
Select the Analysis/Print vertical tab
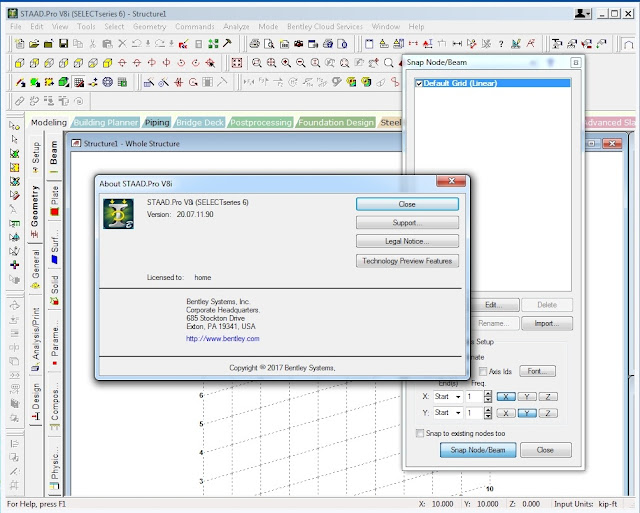tap(36, 338)
